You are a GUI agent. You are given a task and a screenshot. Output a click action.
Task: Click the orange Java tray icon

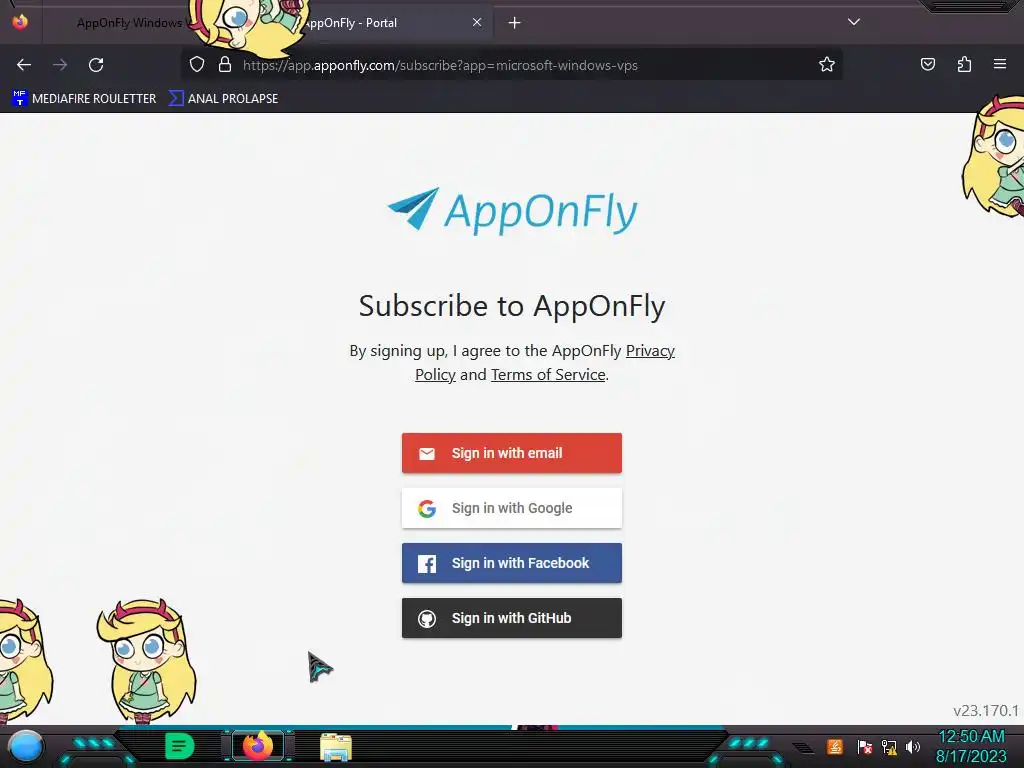(835, 746)
